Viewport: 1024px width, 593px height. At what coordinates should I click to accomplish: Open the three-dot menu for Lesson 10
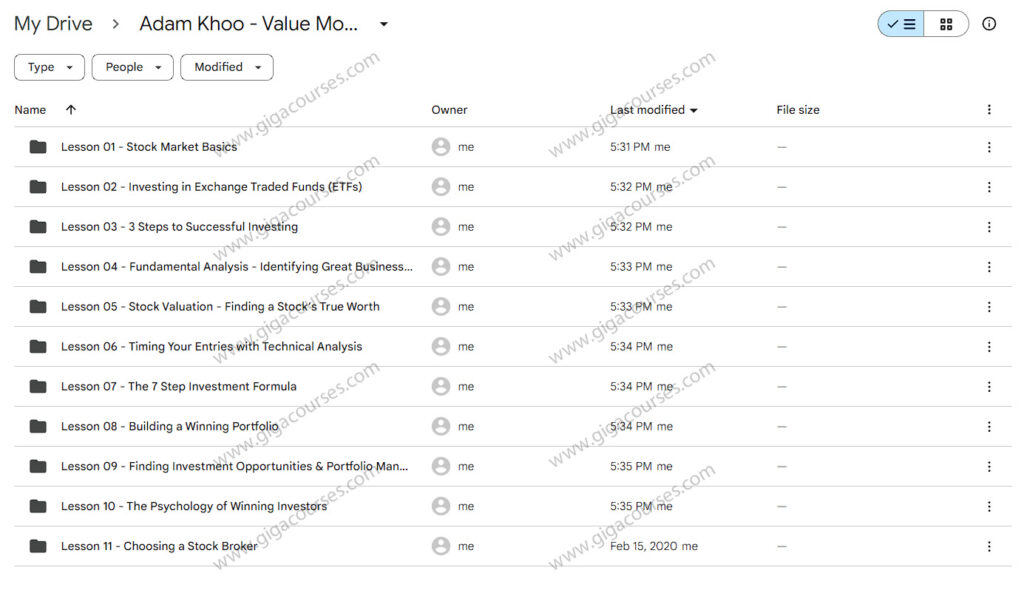[989, 506]
